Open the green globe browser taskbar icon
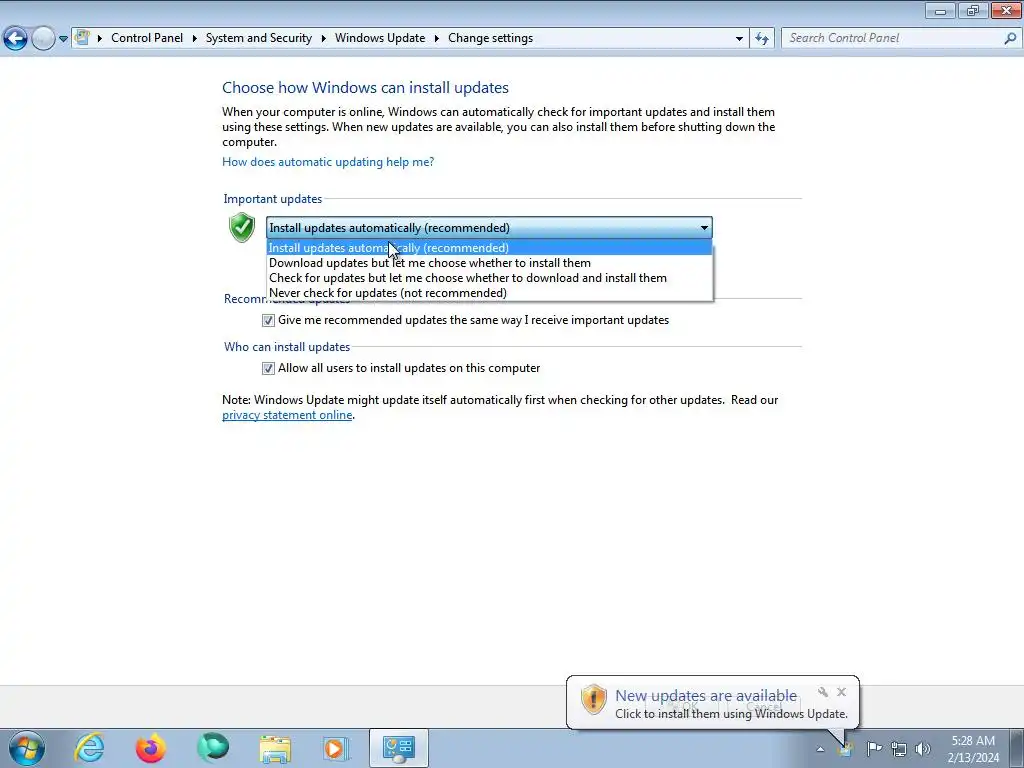This screenshot has height=768, width=1024. 213,748
